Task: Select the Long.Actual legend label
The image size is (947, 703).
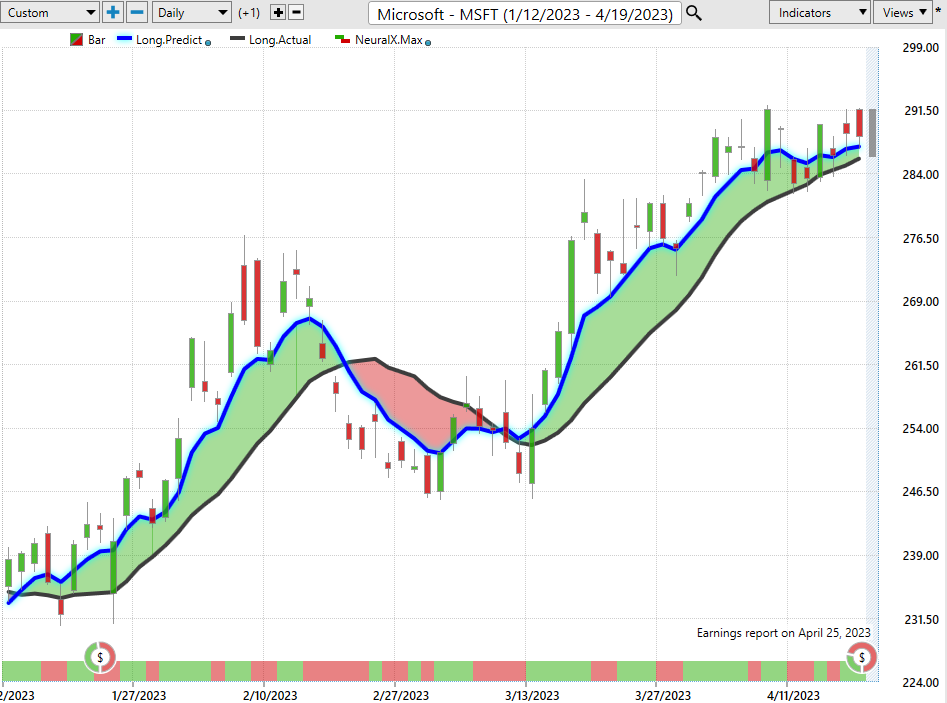Action: click(280, 40)
